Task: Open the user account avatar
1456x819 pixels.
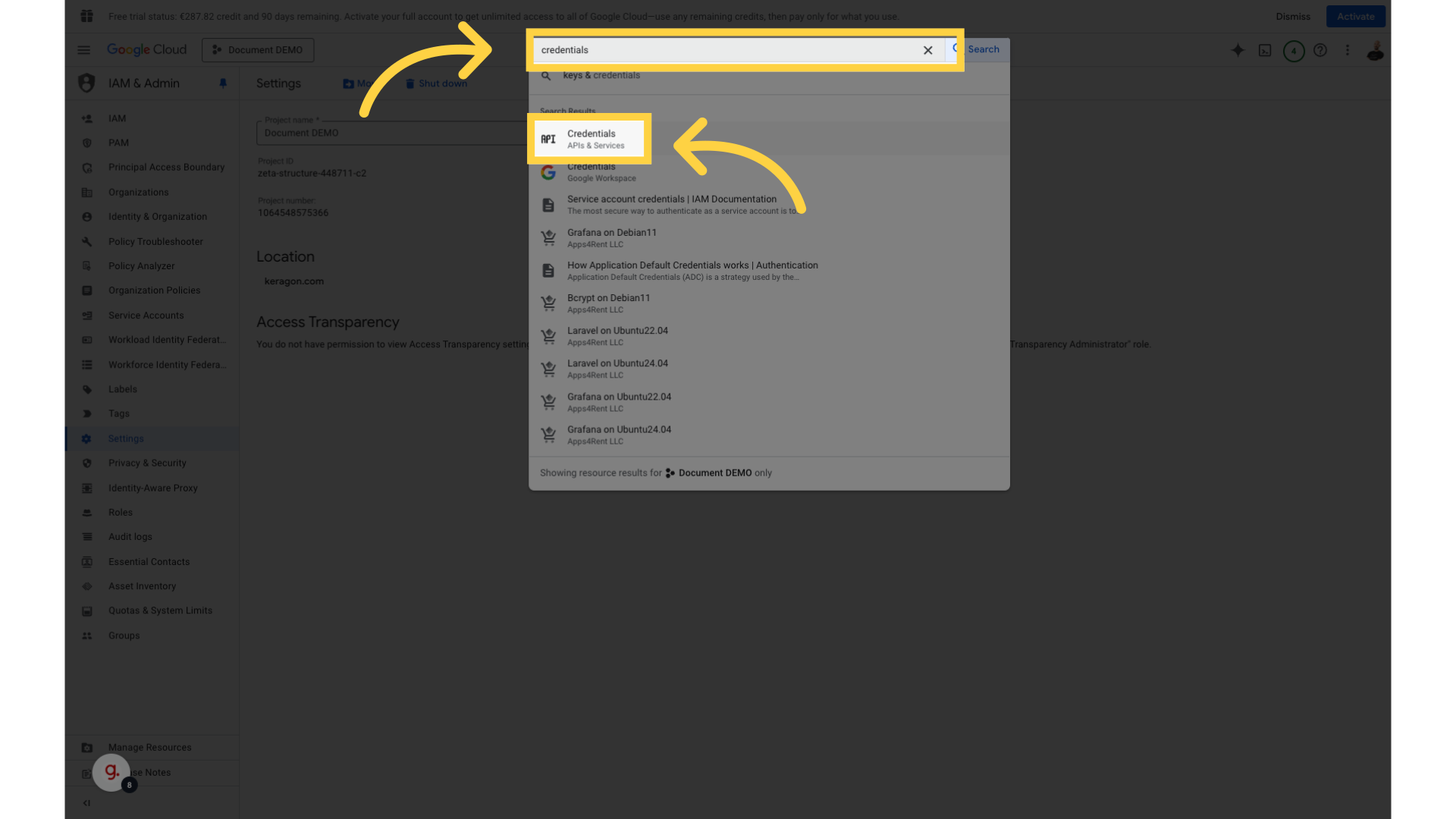Action: [x=1375, y=51]
